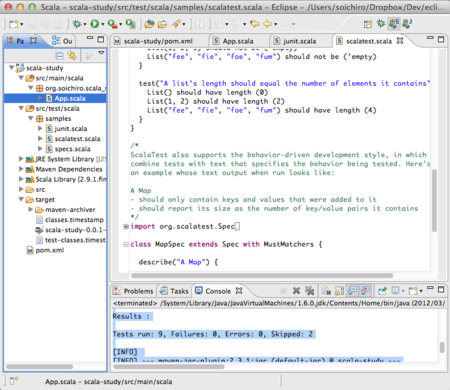Expand the maven-archiver folder

tap(30, 210)
